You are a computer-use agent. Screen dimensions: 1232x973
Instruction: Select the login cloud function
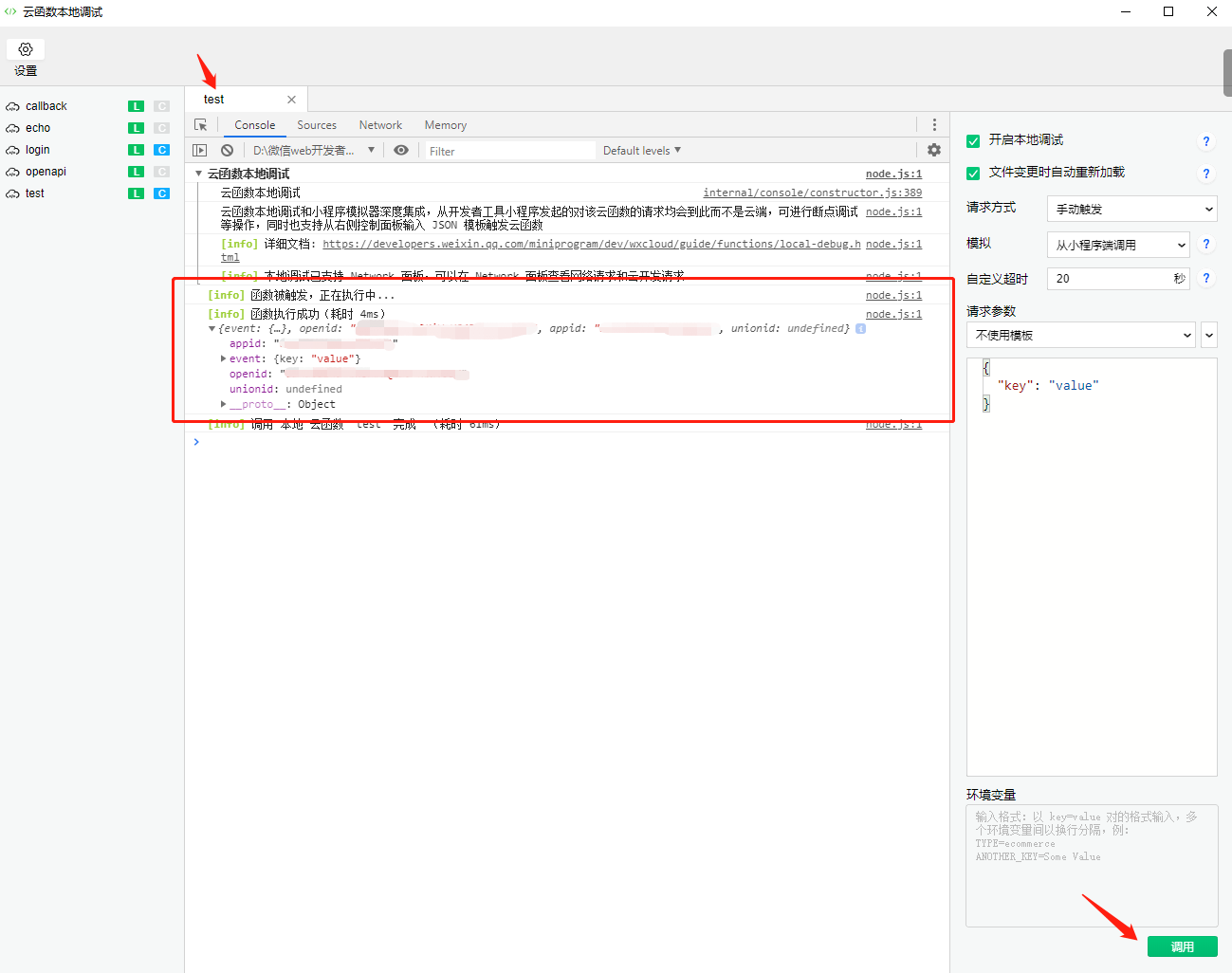point(37,150)
